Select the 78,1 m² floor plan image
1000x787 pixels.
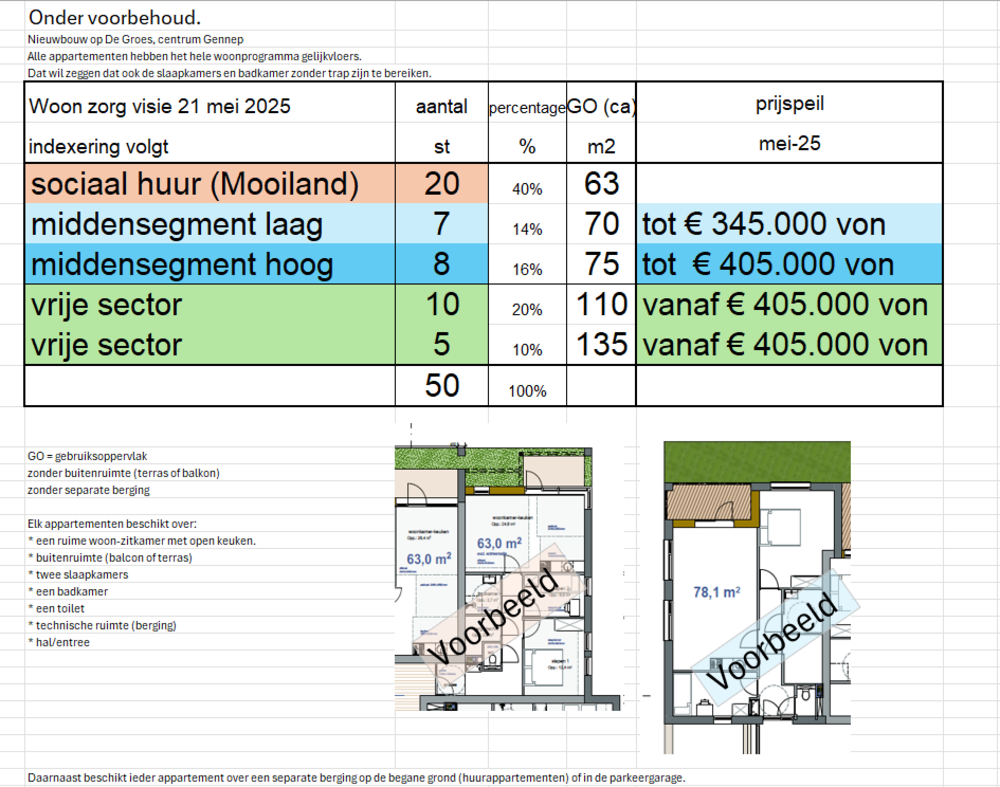click(x=757, y=597)
